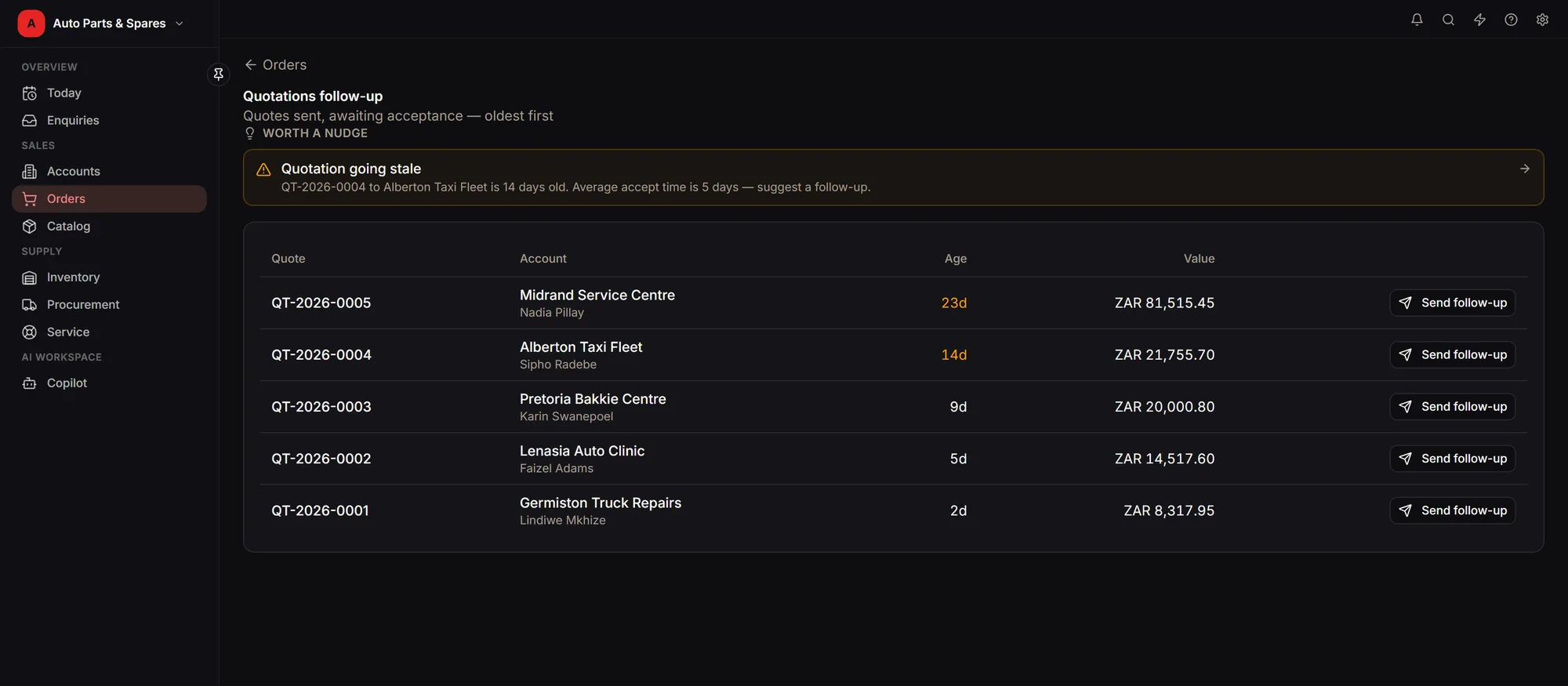Send follow-up for Lenasia Auto Clinic
The width and height of the screenshot is (1568, 686).
[x=1452, y=459]
